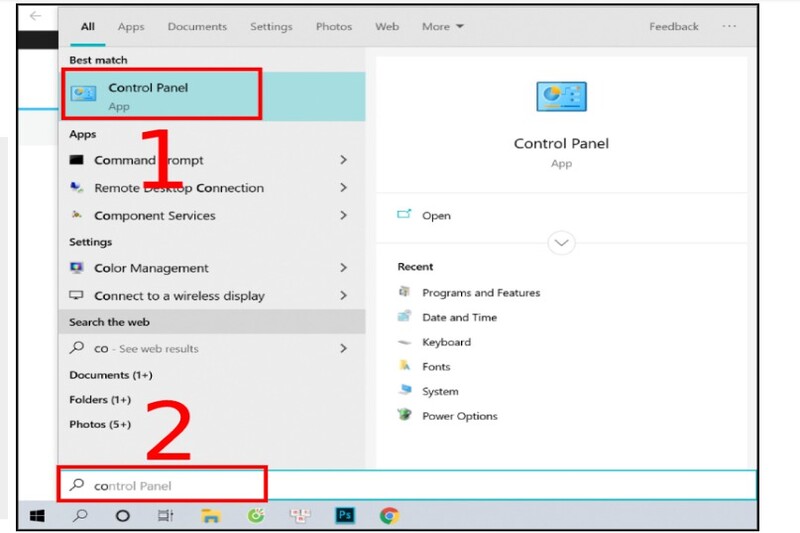Click the large Control Panel icon in preview pane

[x=561, y=96]
